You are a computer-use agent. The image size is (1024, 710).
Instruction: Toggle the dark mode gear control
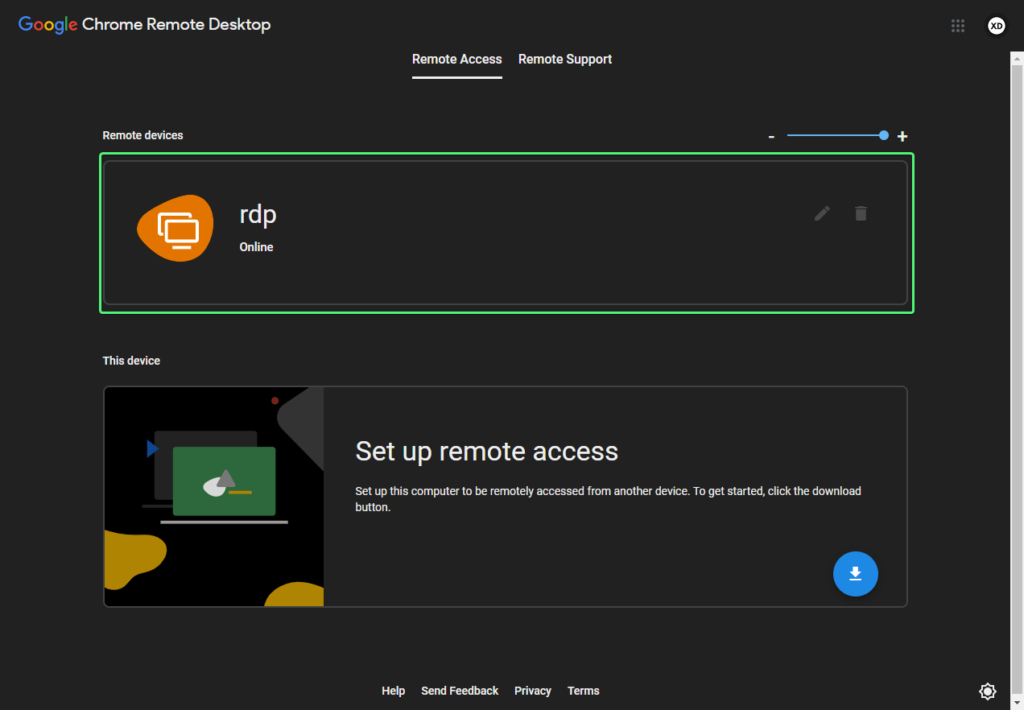[x=987, y=690]
